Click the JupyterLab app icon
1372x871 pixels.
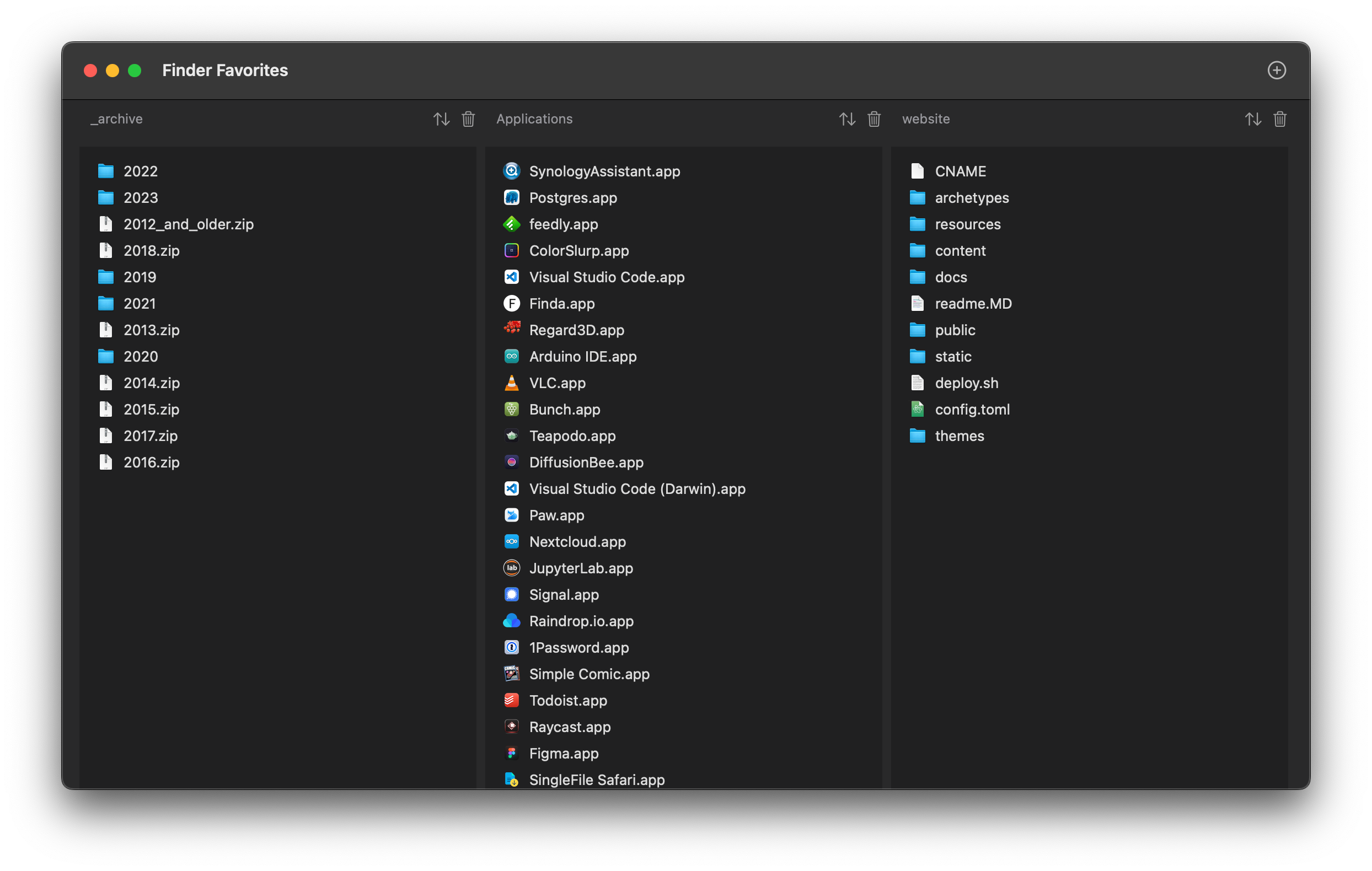[512, 568]
